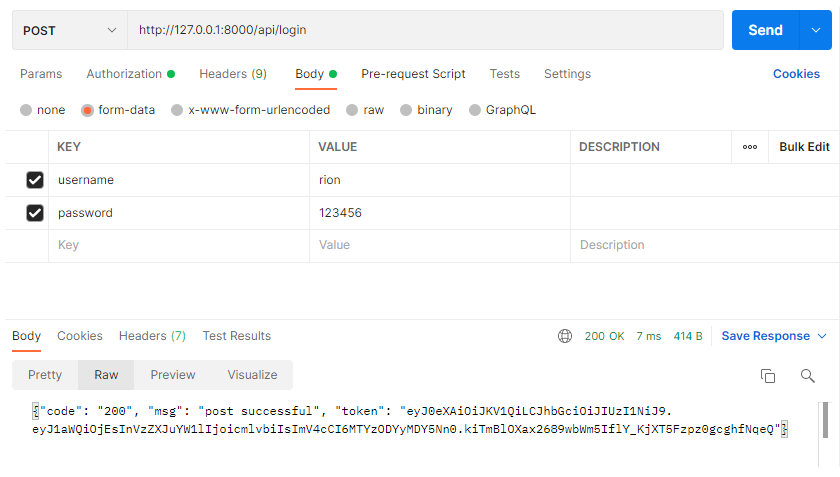Open search in response body
840x477 pixels.
click(807, 376)
